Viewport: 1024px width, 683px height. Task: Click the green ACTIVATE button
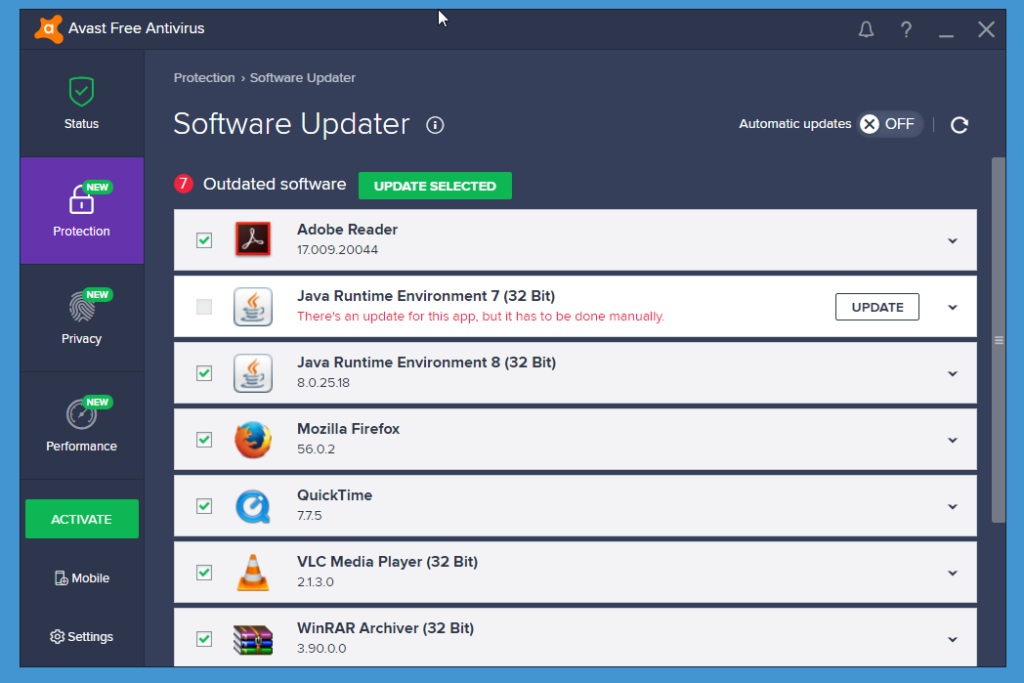82,519
